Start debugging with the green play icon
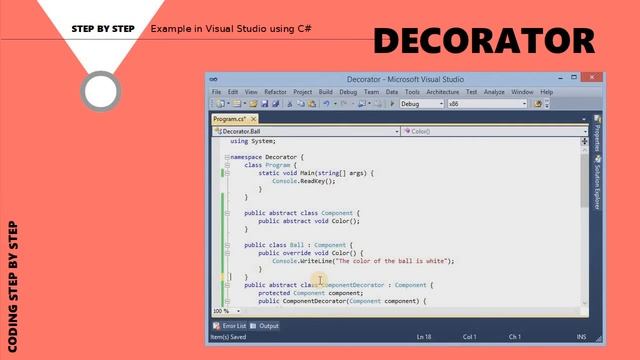 click(x=392, y=104)
